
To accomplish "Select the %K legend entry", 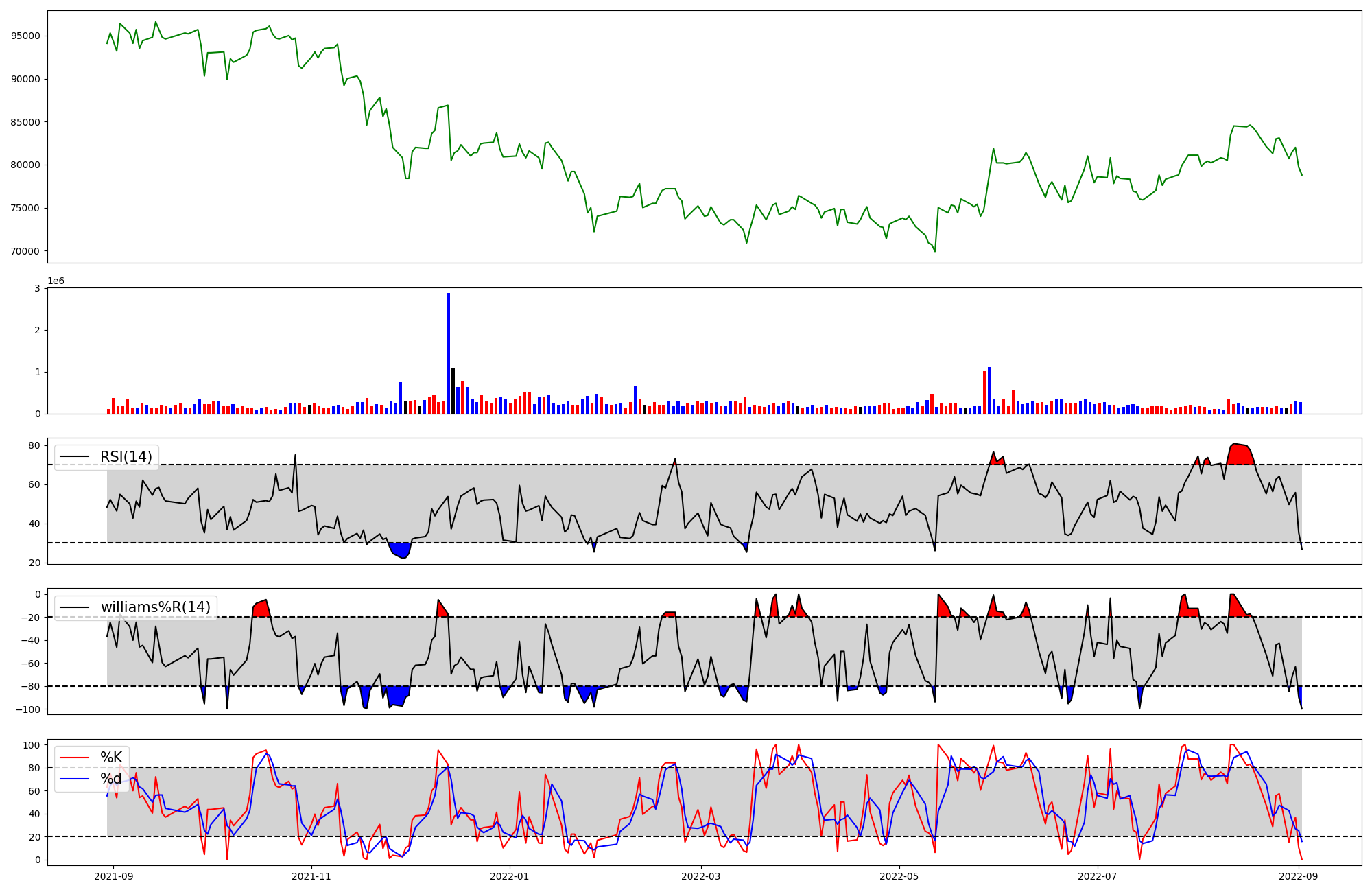I will (111, 758).
